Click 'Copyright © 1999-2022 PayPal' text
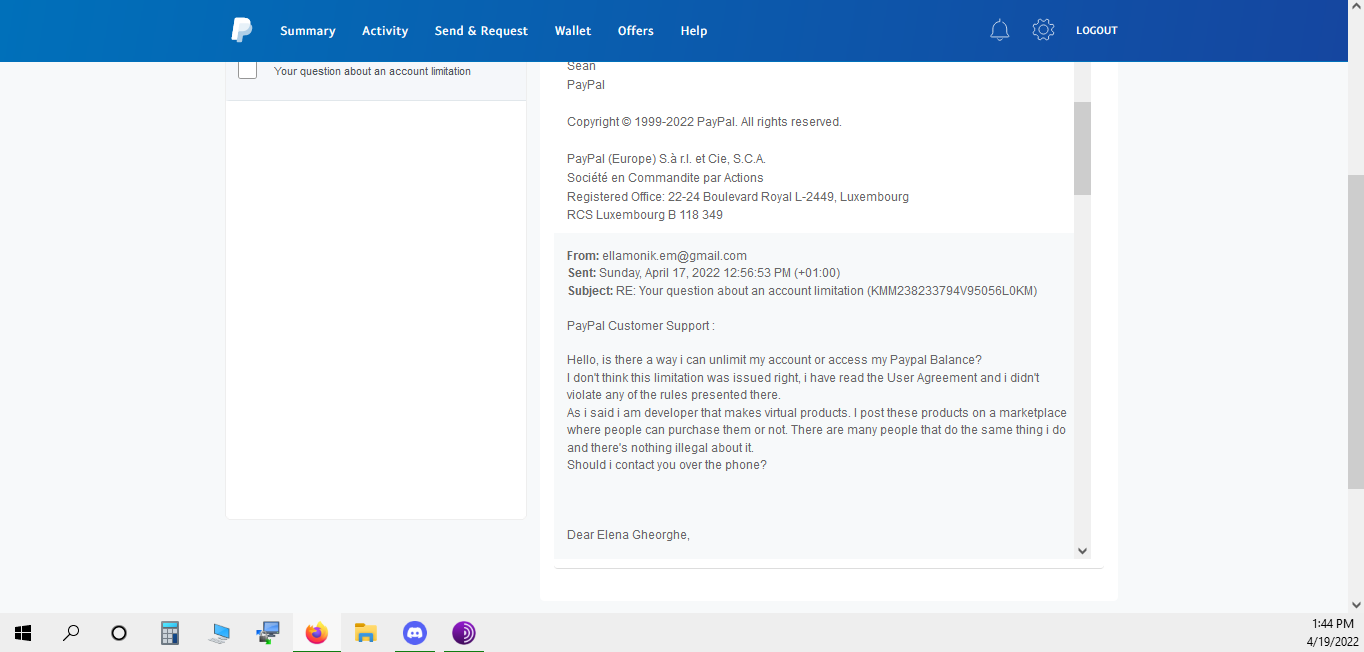The width and height of the screenshot is (1364, 652). 704,122
